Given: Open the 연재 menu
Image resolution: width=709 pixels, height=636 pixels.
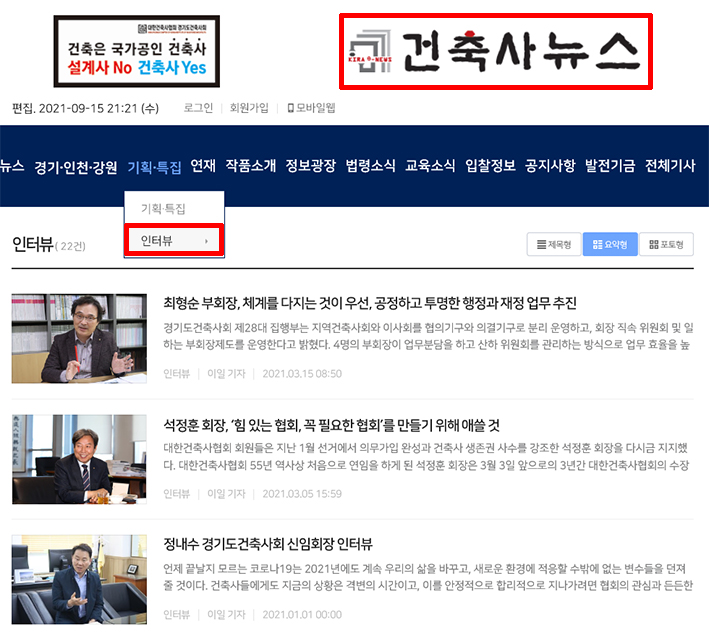Looking at the screenshot, I should [203, 165].
